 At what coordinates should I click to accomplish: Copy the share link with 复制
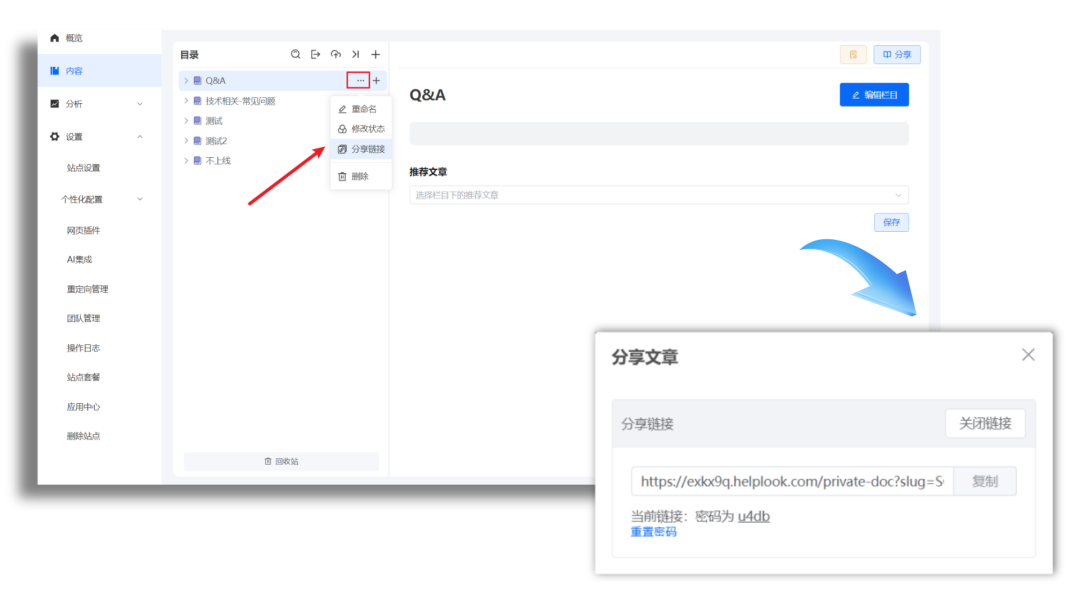(x=986, y=481)
